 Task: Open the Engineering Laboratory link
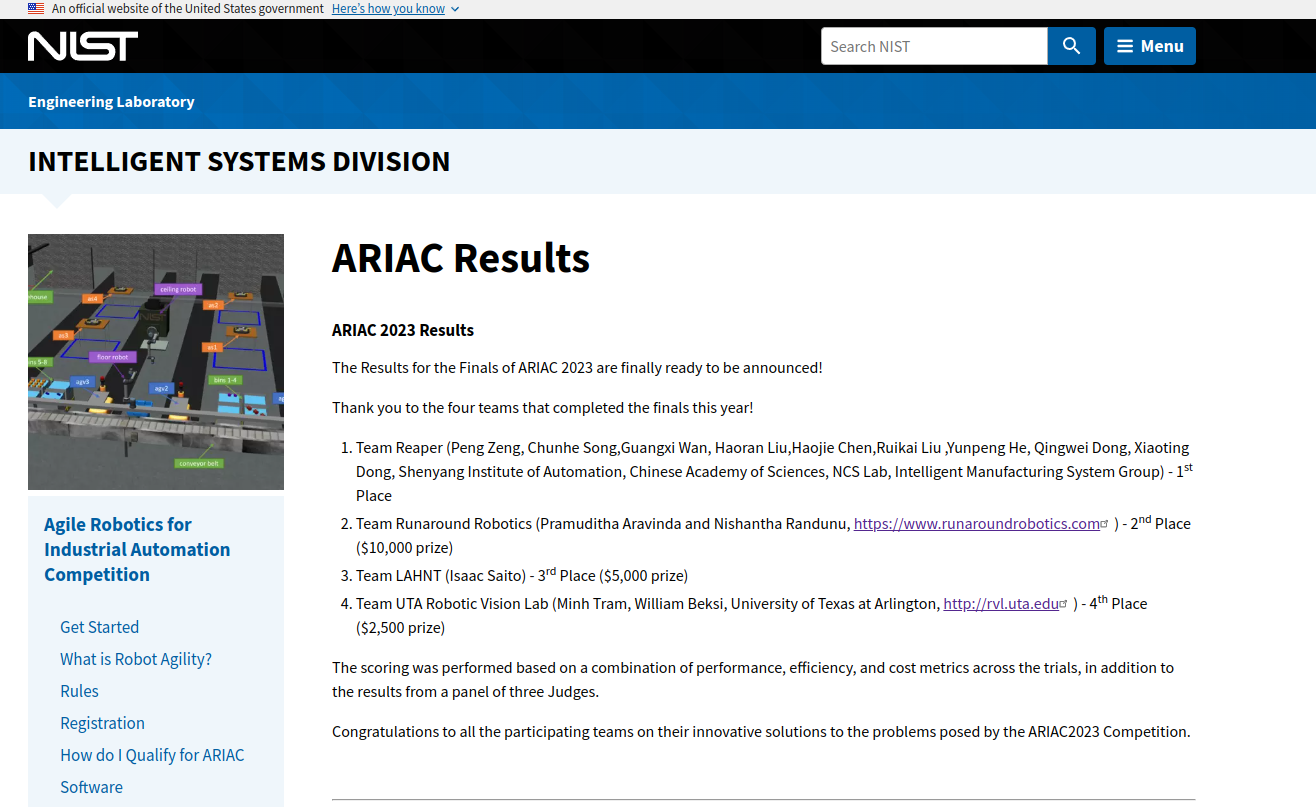111,101
